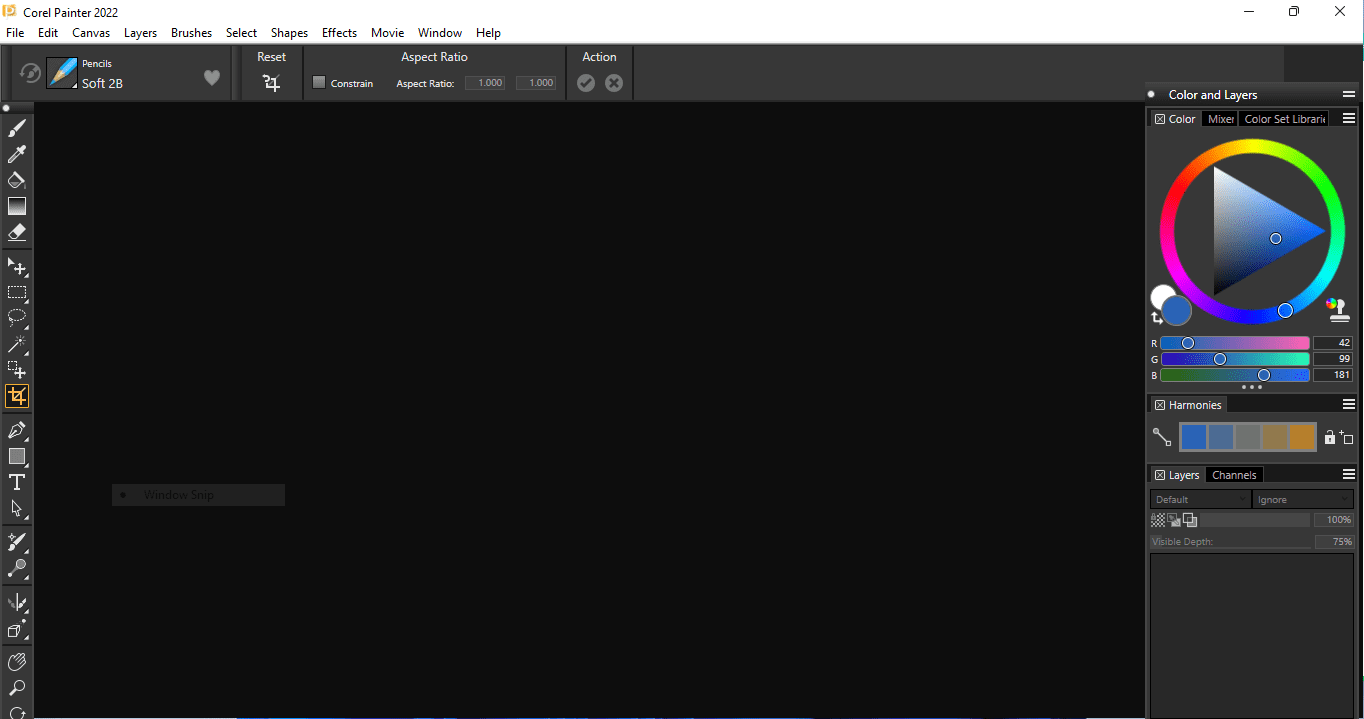Viewport: 1364px width, 719px height.
Task: Select the Text tool
Action: (17, 482)
